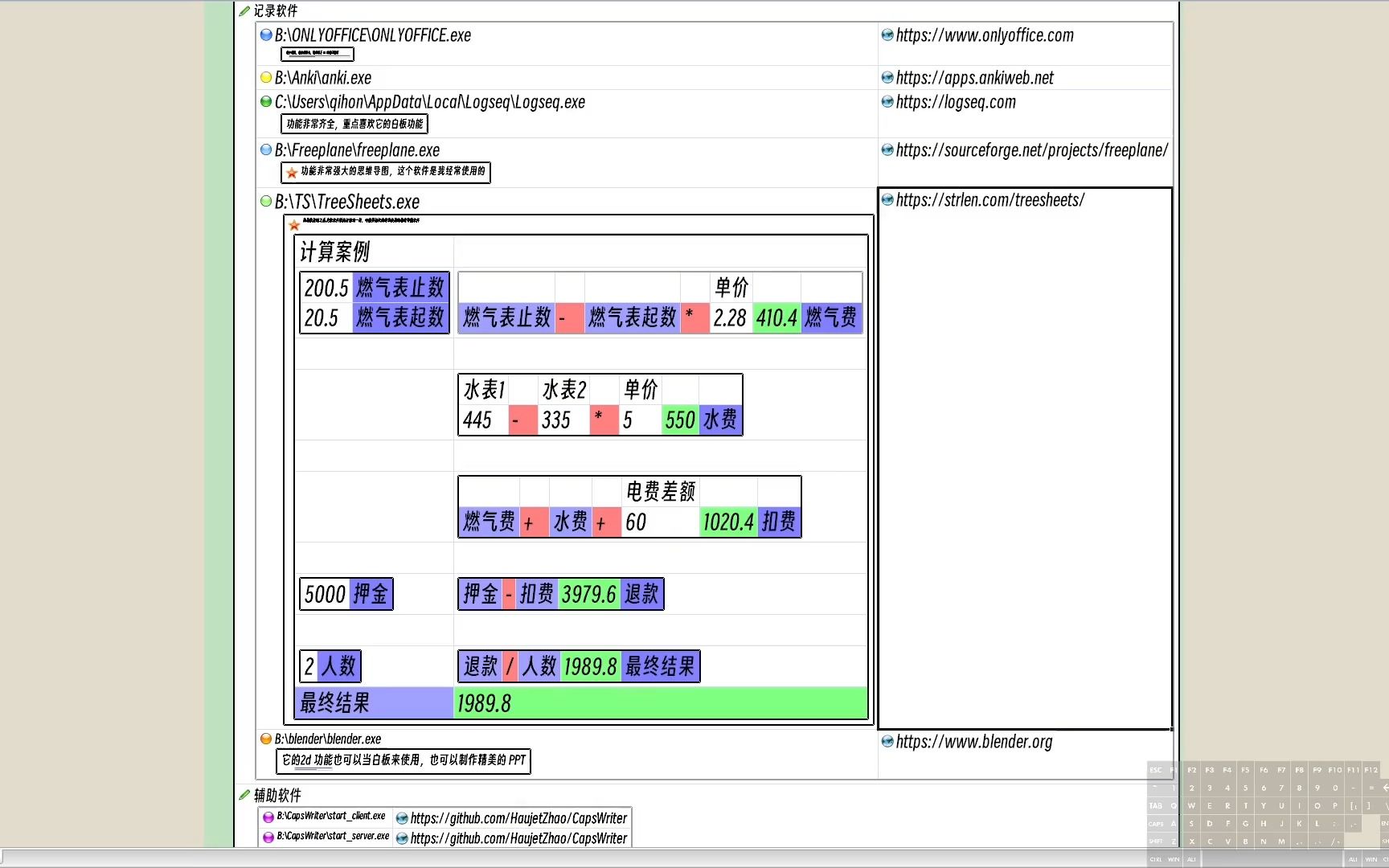Screen dimensions: 1389x868
Task: Click the globe icon beside onlyoffice.com URL
Action: pos(887,35)
